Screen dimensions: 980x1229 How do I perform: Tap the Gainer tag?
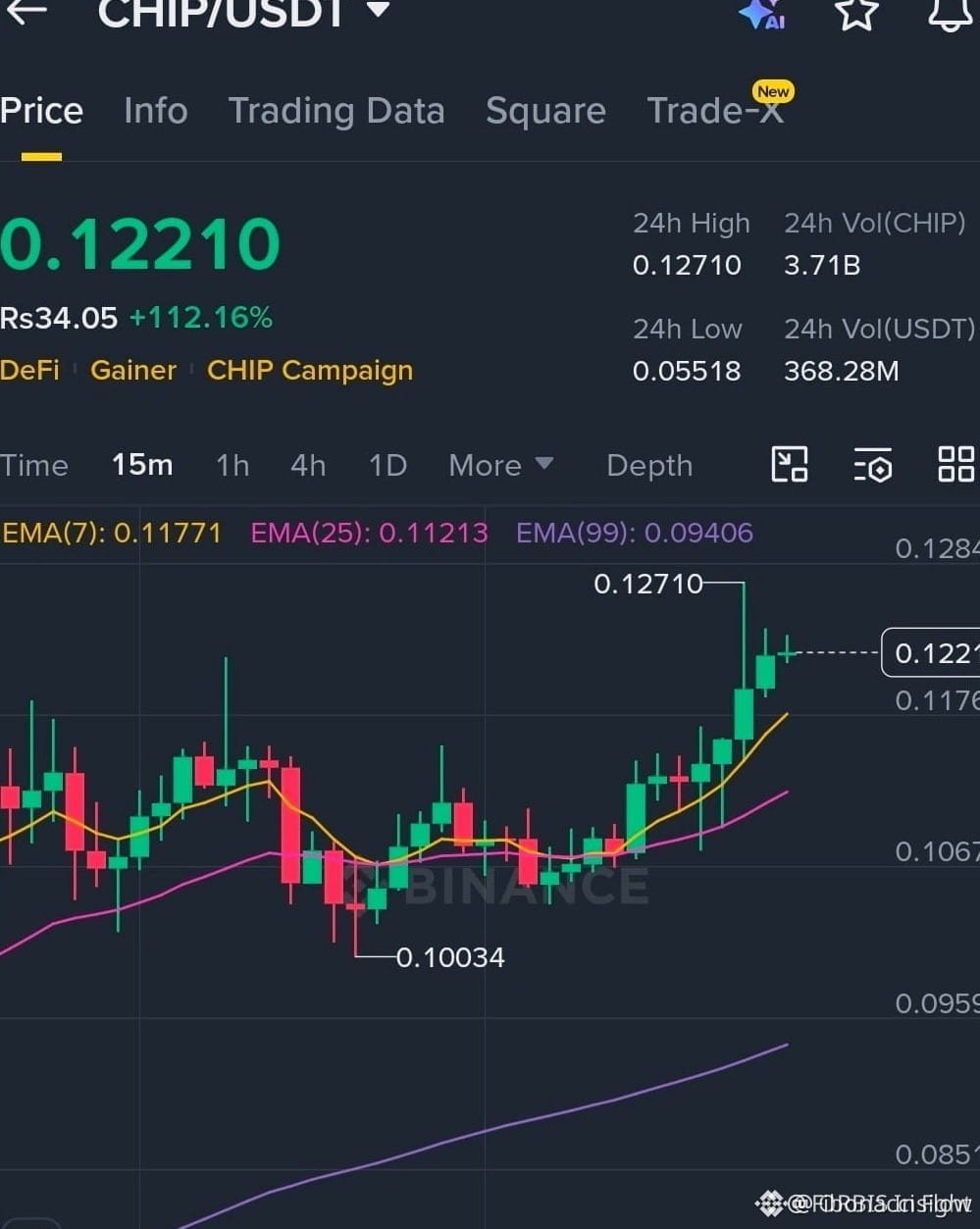tap(133, 371)
